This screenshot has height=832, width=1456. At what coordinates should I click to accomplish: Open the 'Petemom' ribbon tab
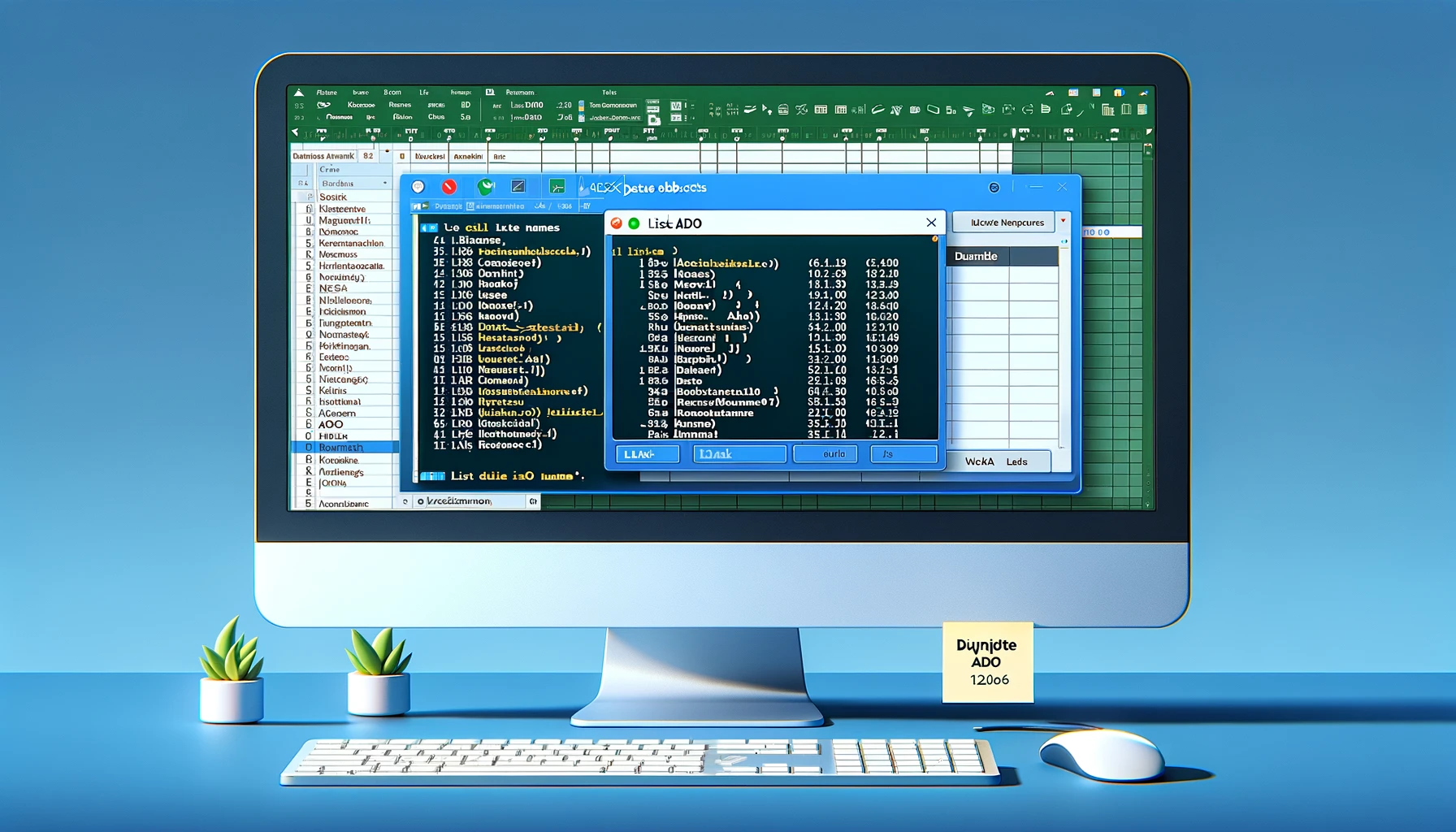(520, 93)
